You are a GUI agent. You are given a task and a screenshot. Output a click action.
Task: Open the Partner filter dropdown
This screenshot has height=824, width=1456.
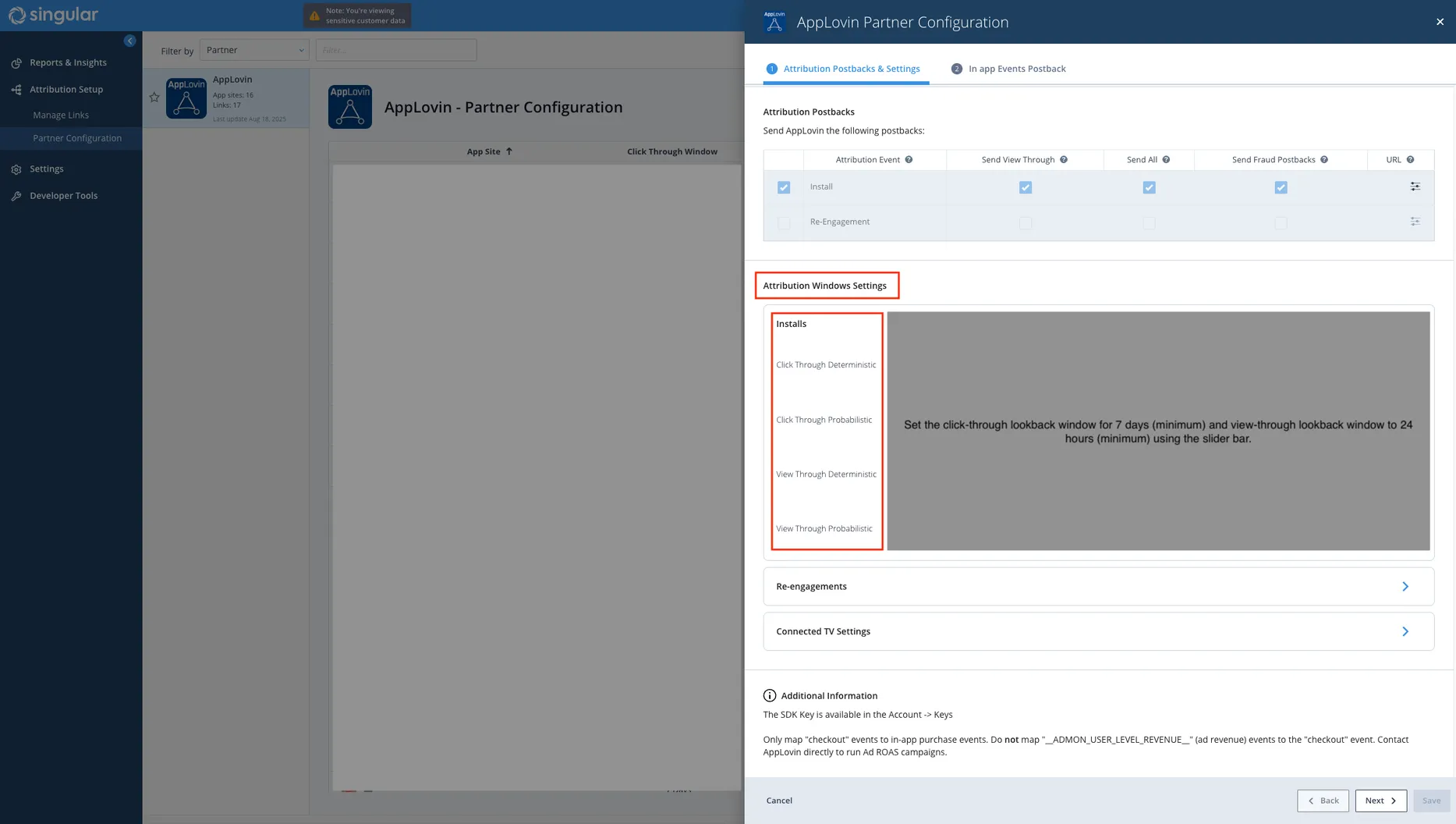[253, 49]
